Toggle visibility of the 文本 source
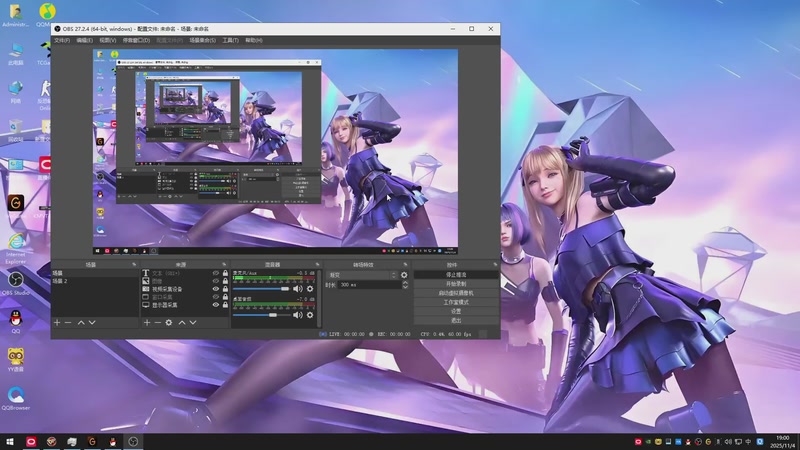Viewport: 800px width, 450px height. tap(216, 273)
